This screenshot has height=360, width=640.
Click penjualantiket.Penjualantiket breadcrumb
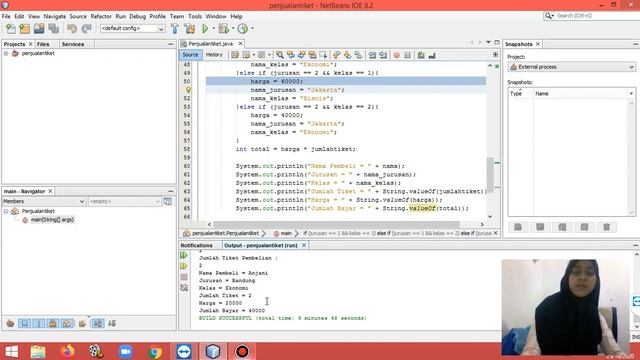225,233
